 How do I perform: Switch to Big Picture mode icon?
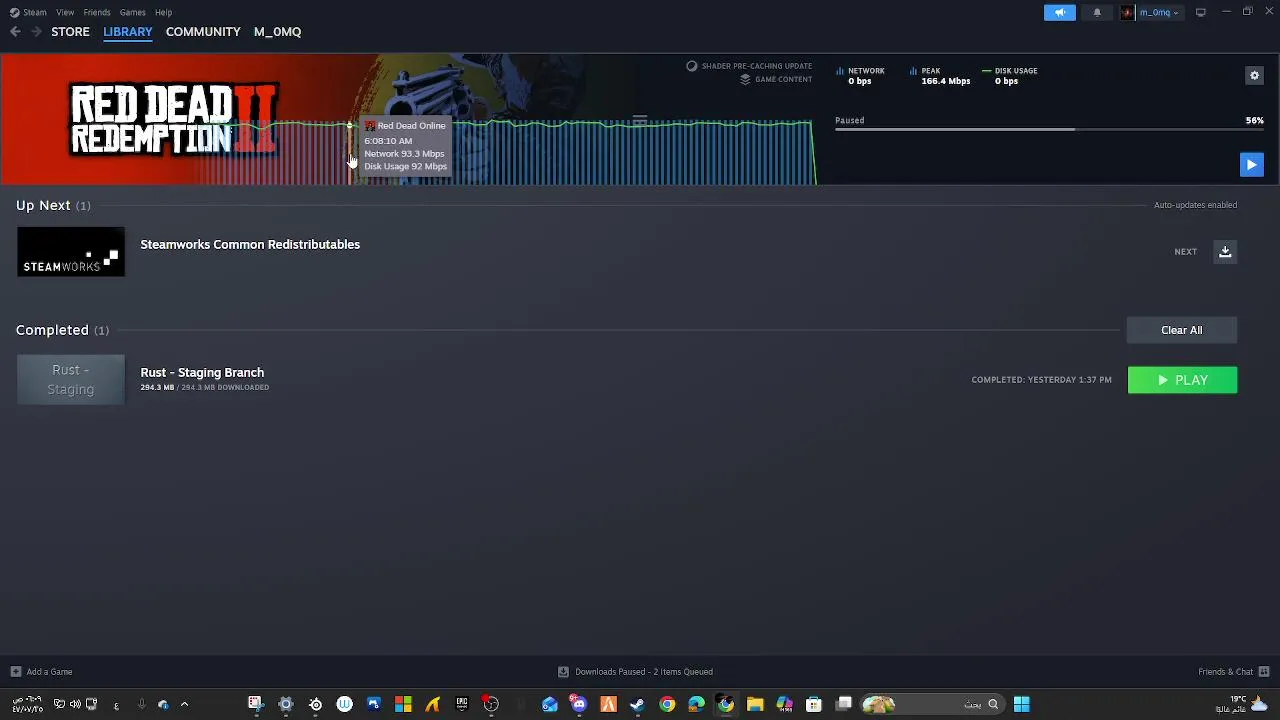click(x=1201, y=12)
